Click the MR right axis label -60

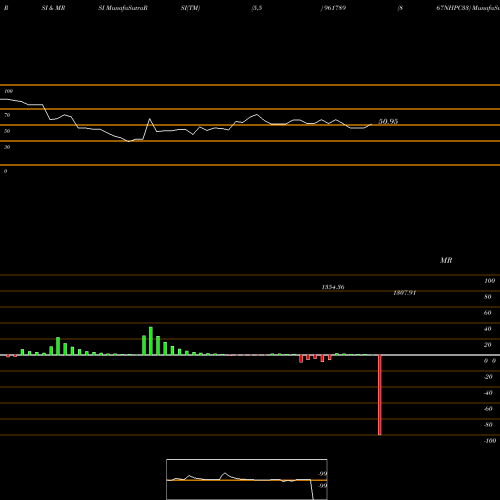tap(488, 409)
